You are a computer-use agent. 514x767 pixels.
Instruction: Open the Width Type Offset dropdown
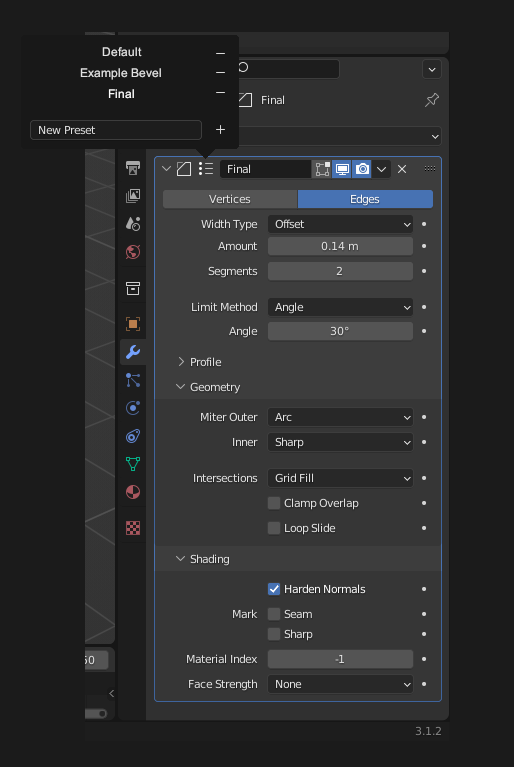[340, 224]
